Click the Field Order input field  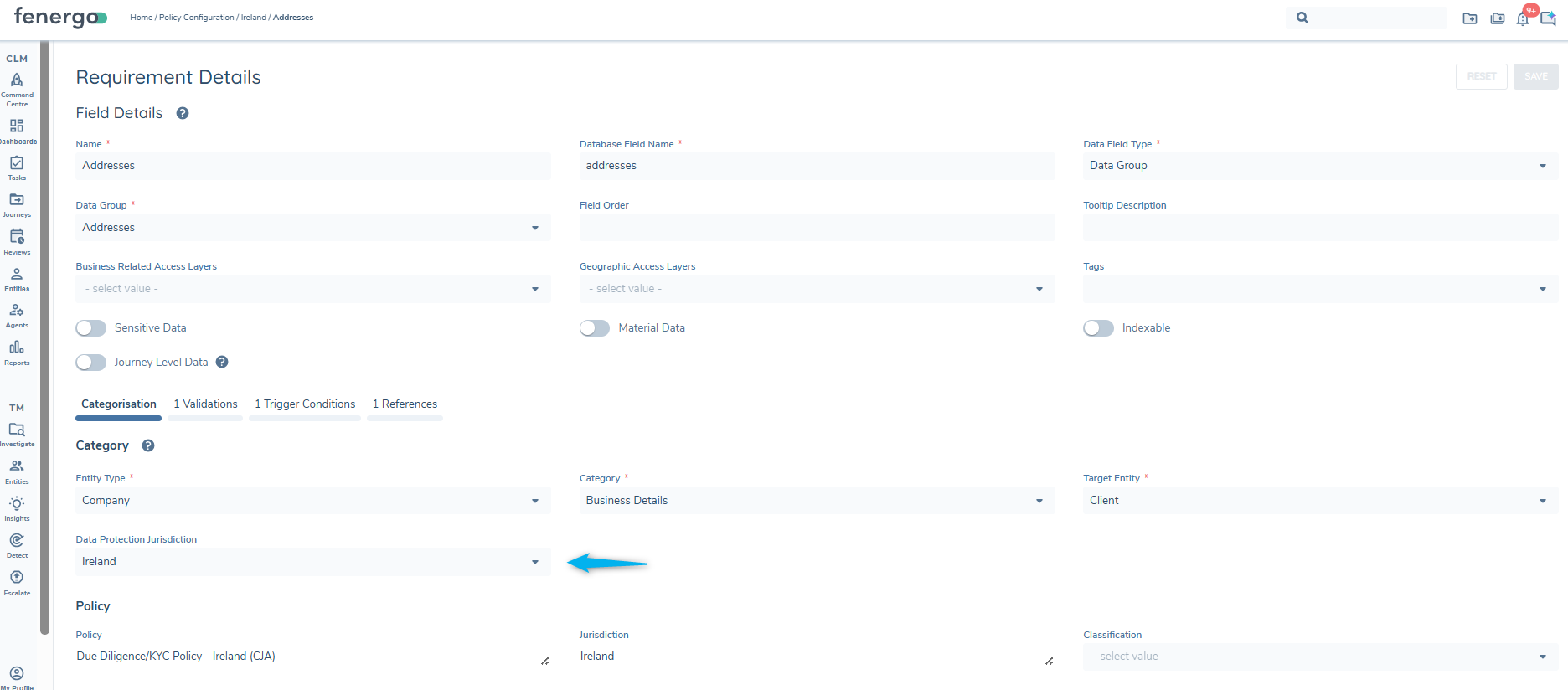pyautogui.click(x=817, y=228)
